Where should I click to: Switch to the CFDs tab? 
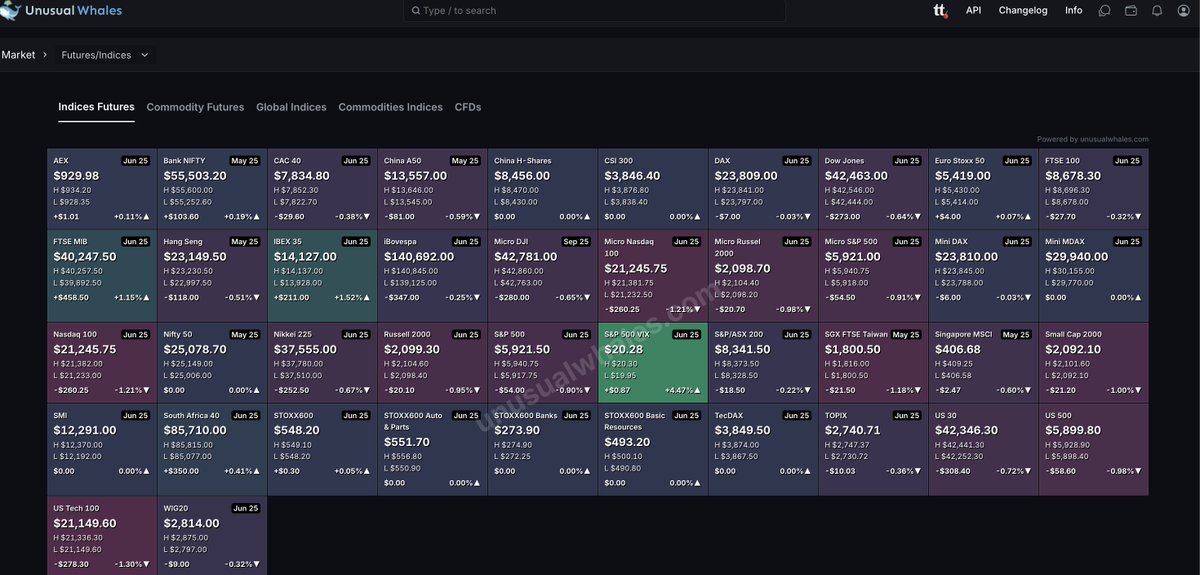pos(468,107)
